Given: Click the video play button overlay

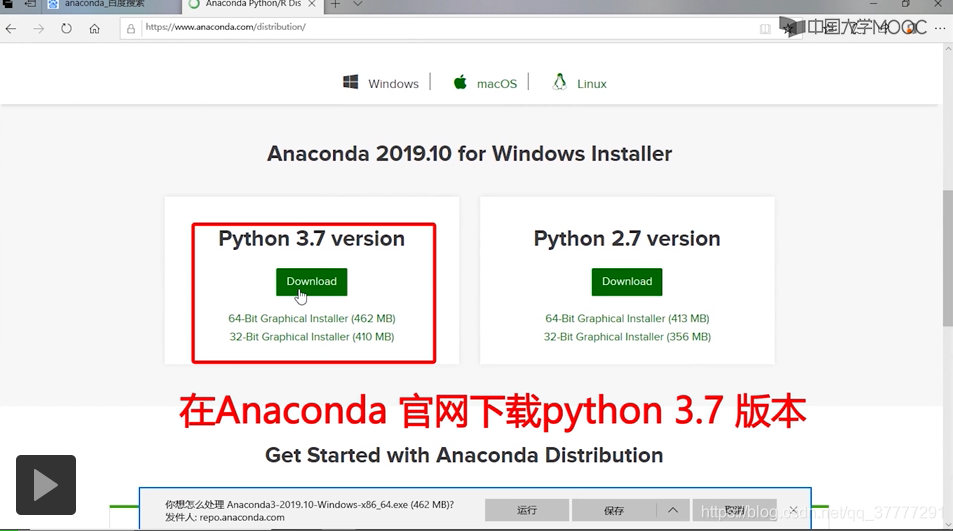Looking at the screenshot, I should click(x=46, y=485).
